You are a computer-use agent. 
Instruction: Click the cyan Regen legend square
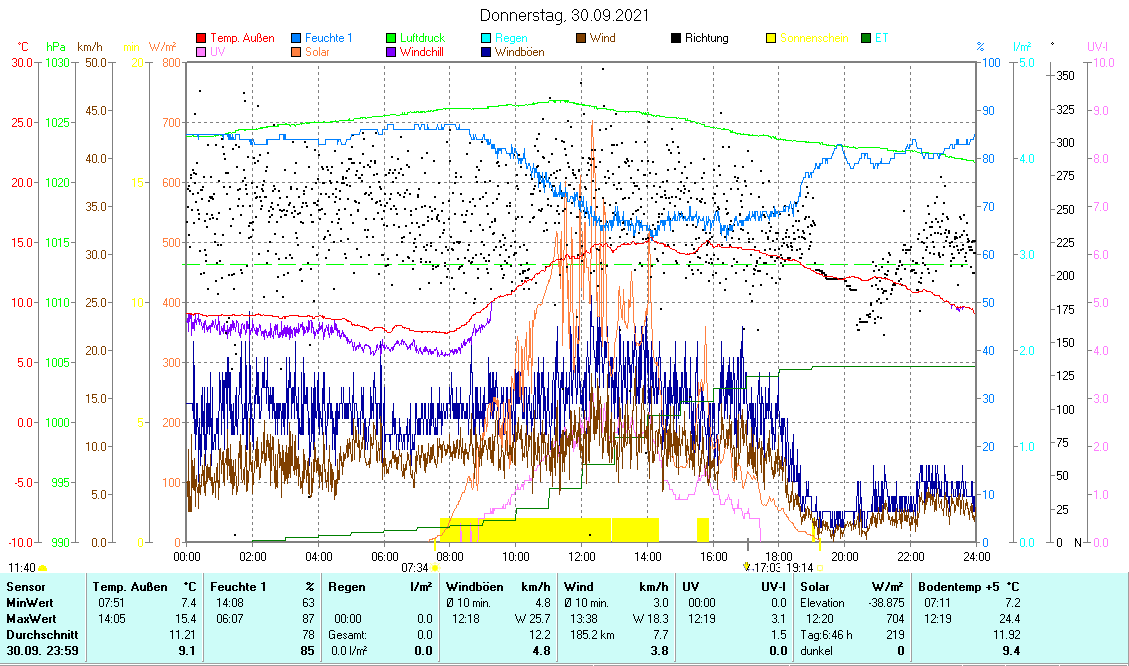coord(486,38)
